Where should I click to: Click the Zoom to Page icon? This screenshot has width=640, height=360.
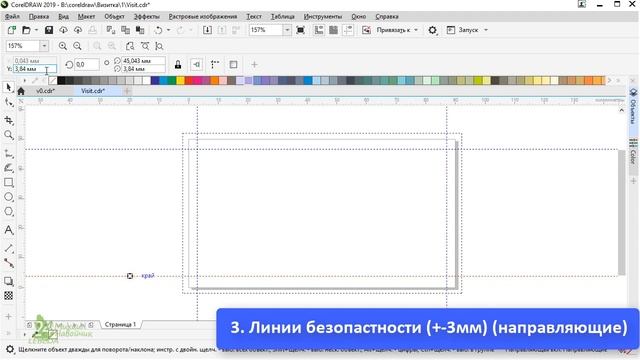[x=130, y=46]
